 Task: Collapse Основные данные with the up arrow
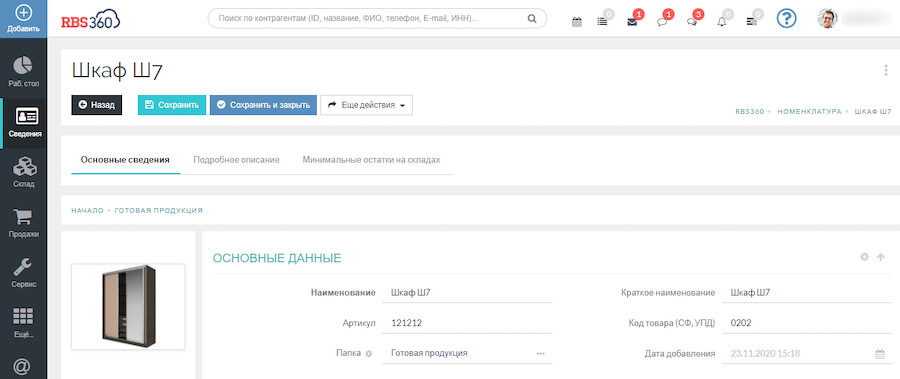click(x=881, y=257)
